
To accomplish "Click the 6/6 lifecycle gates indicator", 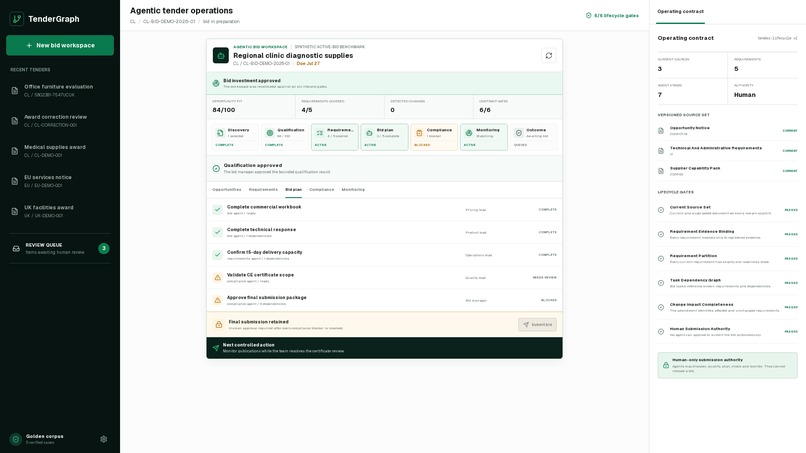I will point(612,15).
